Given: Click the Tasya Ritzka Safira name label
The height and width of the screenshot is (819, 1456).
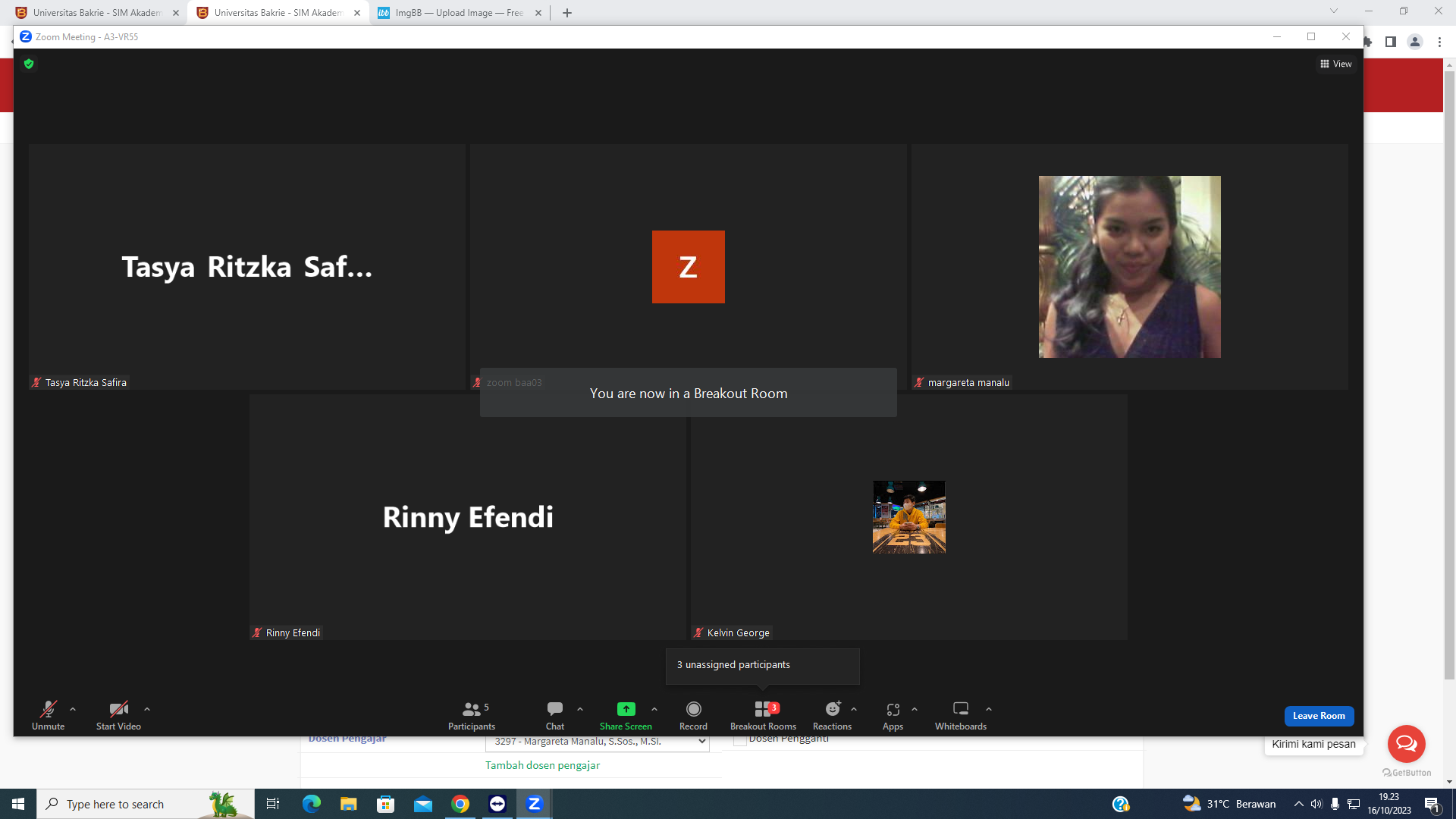Looking at the screenshot, I should [86, 382].
